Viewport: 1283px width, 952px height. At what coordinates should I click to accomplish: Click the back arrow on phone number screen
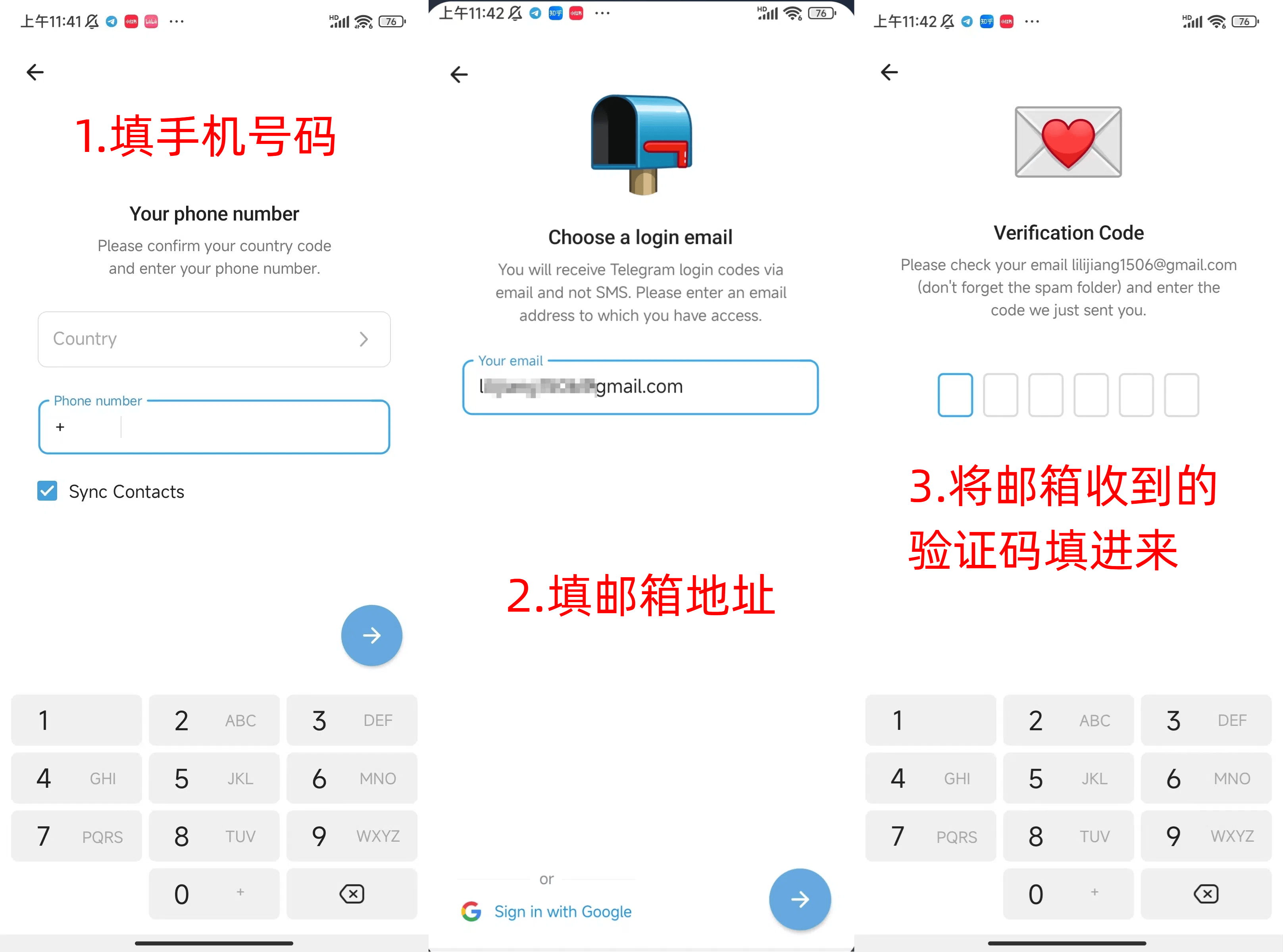(35, 72)
